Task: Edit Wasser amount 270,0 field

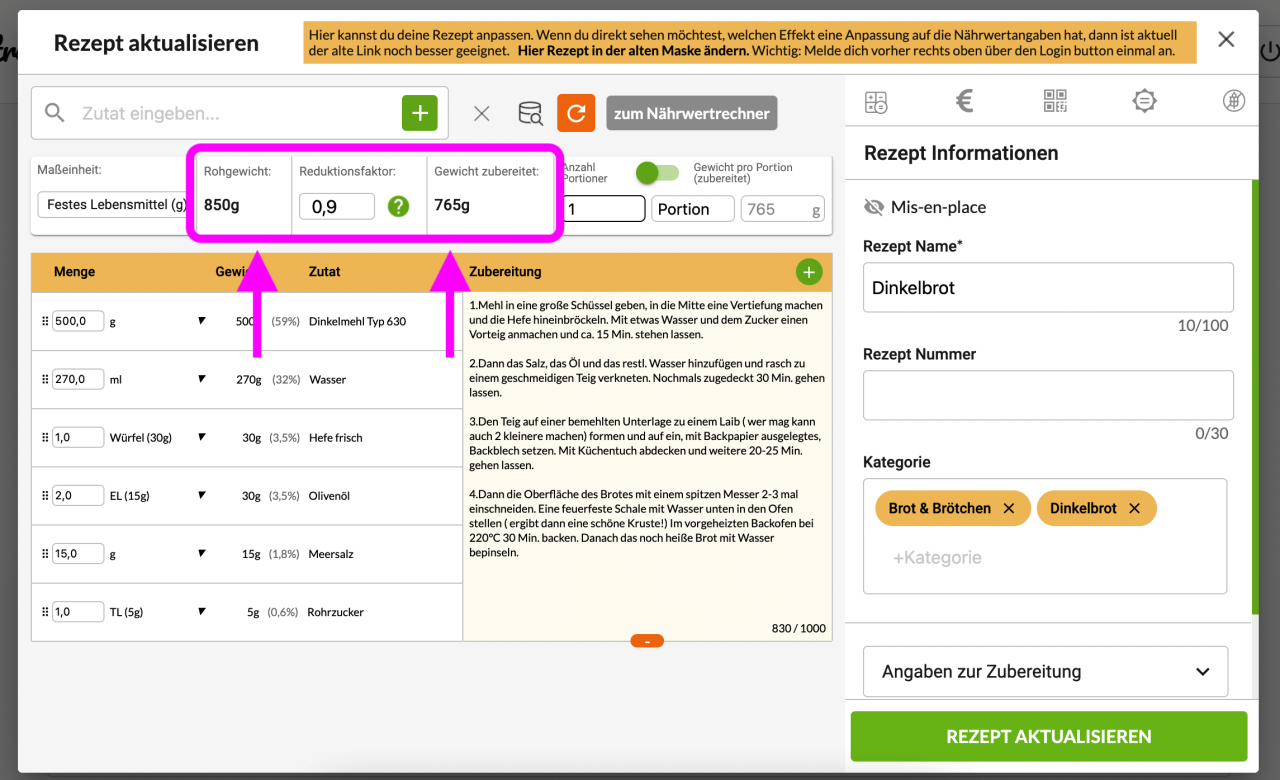Action: coord(78,380)
